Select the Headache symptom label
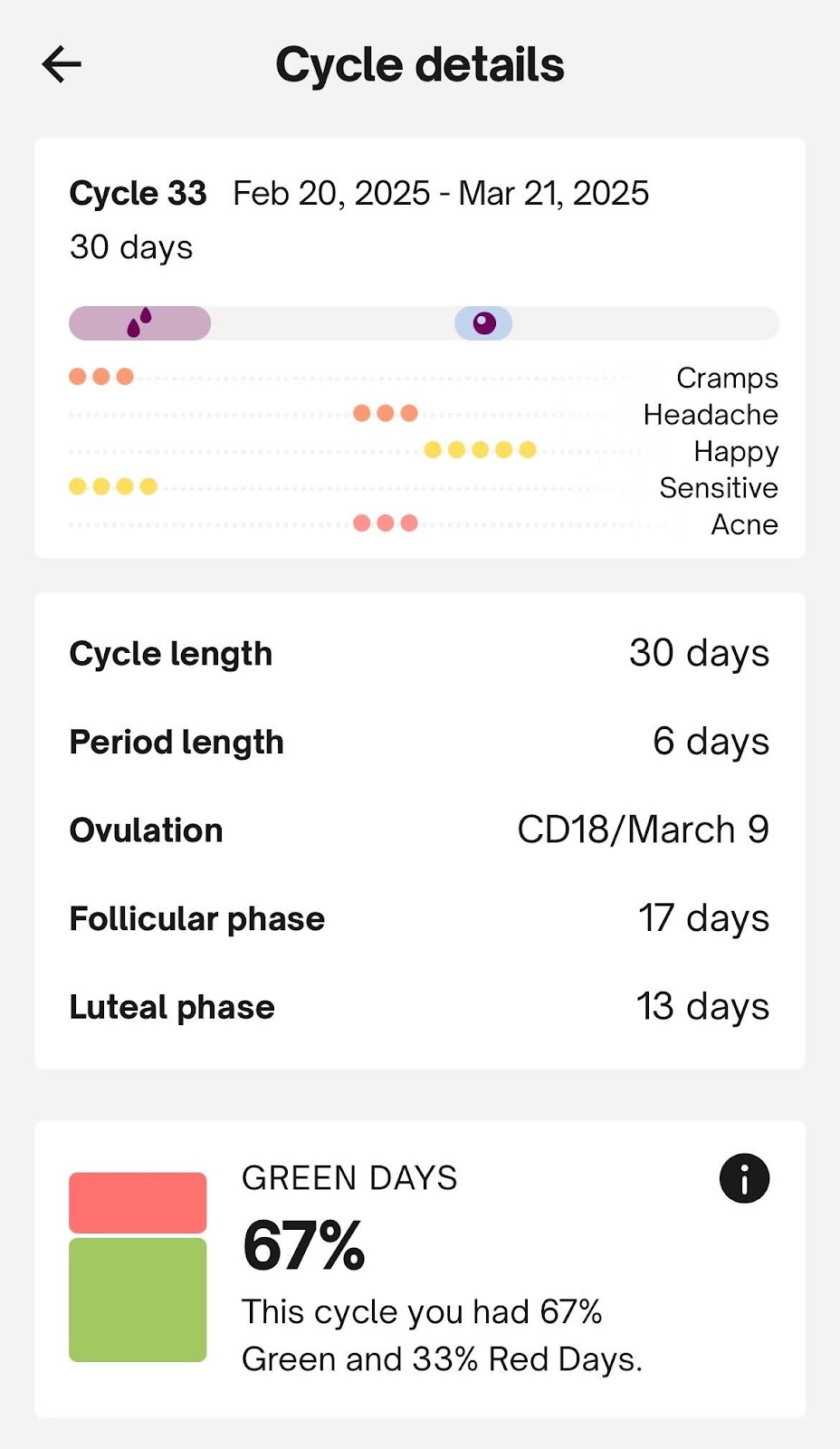Viewport: 840px width, 1449px height. point(711,415)
